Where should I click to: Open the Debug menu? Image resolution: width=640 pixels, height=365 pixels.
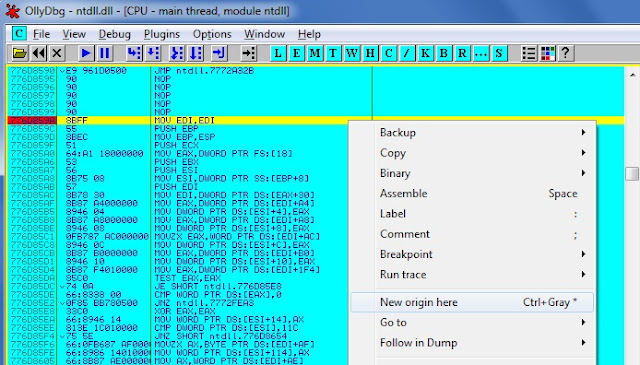(x=115, y=34)
